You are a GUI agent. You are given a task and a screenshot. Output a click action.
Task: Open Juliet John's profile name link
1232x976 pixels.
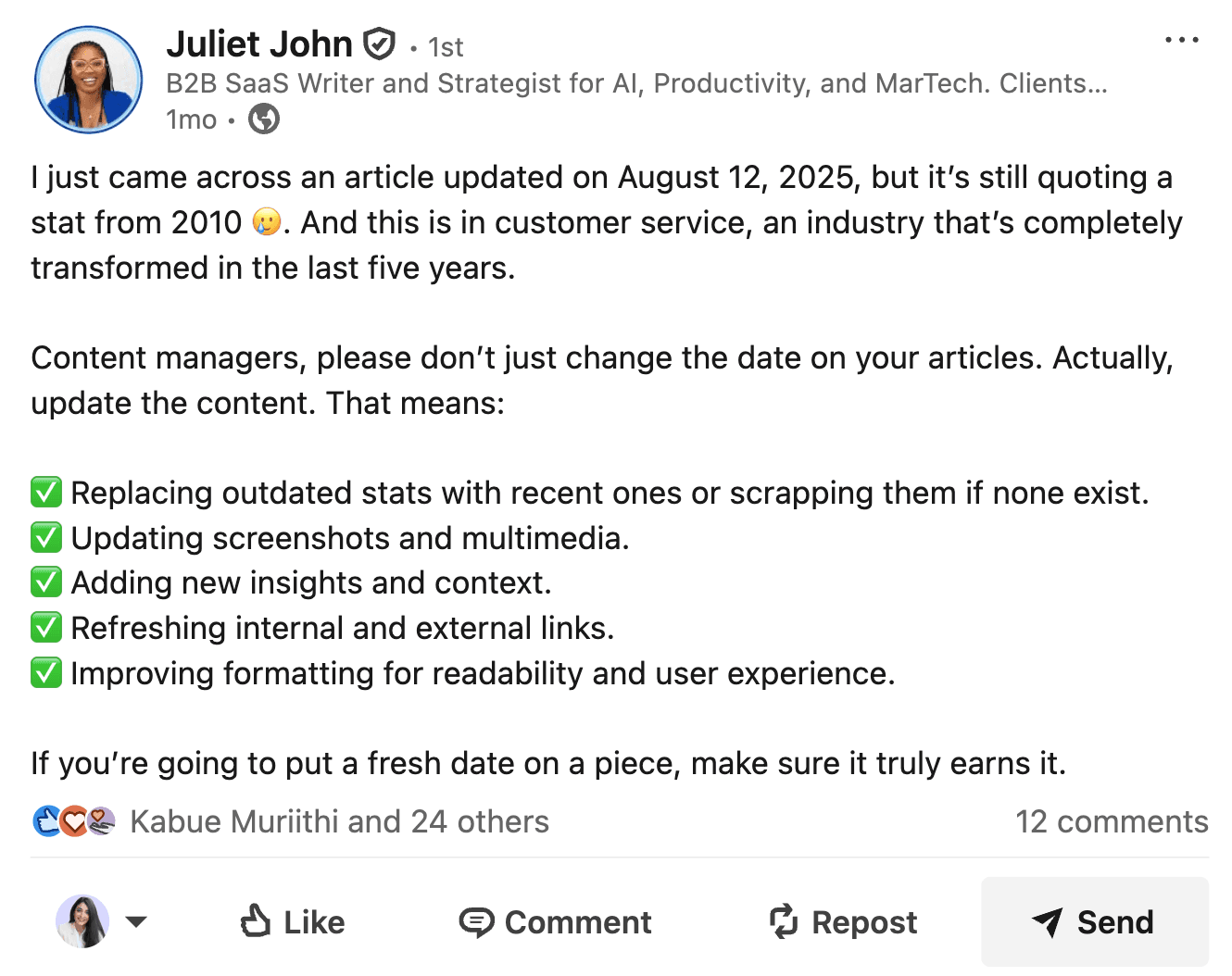(259, 44)
